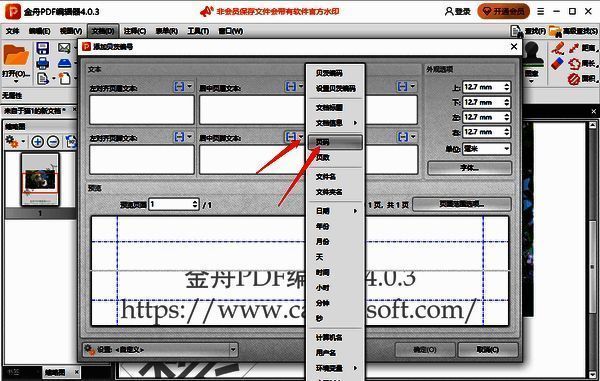Click the 开通会员 membership button
600x381 pixels.
pos(504,11)
